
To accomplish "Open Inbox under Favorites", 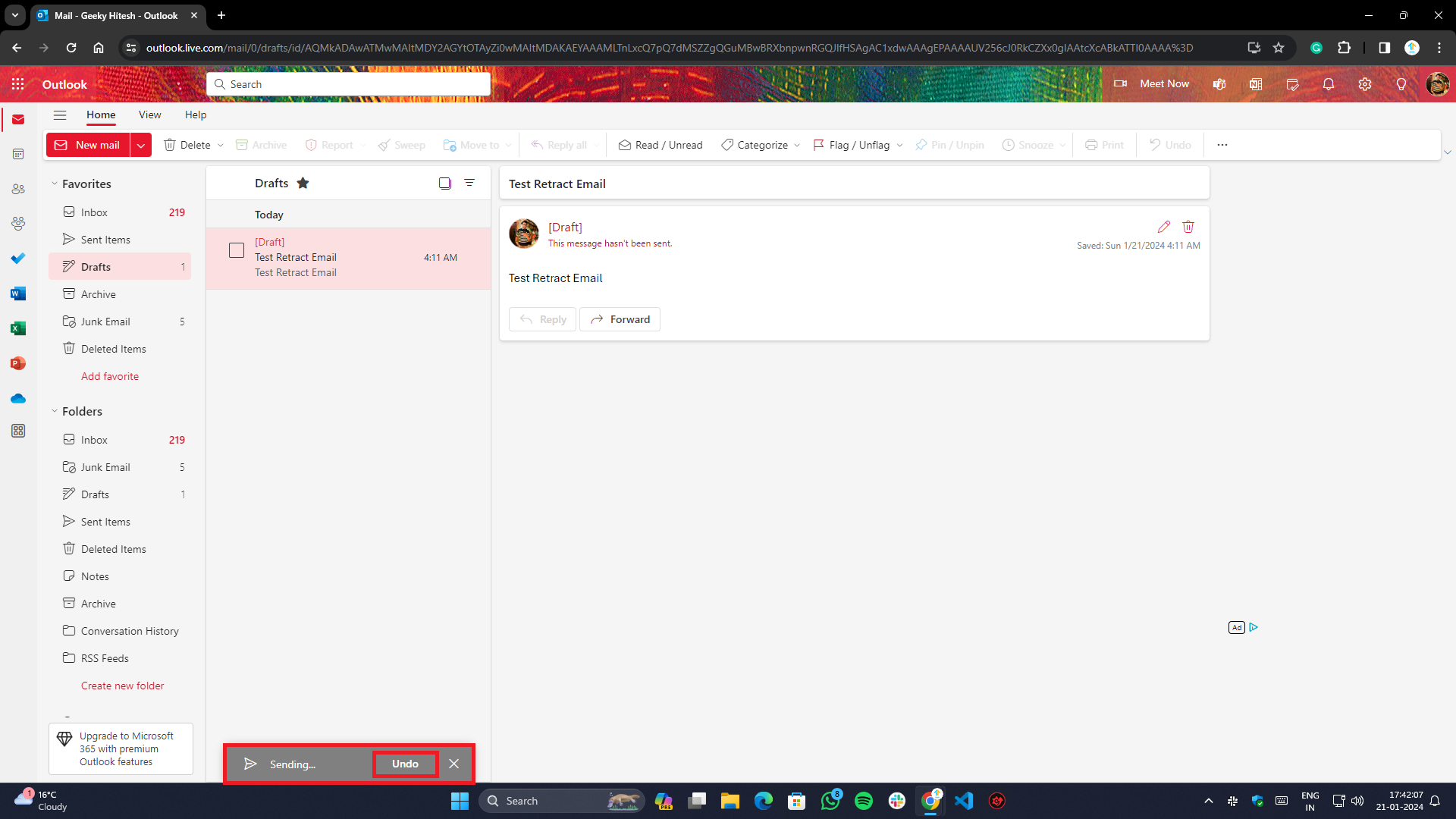I will point(120,212).
